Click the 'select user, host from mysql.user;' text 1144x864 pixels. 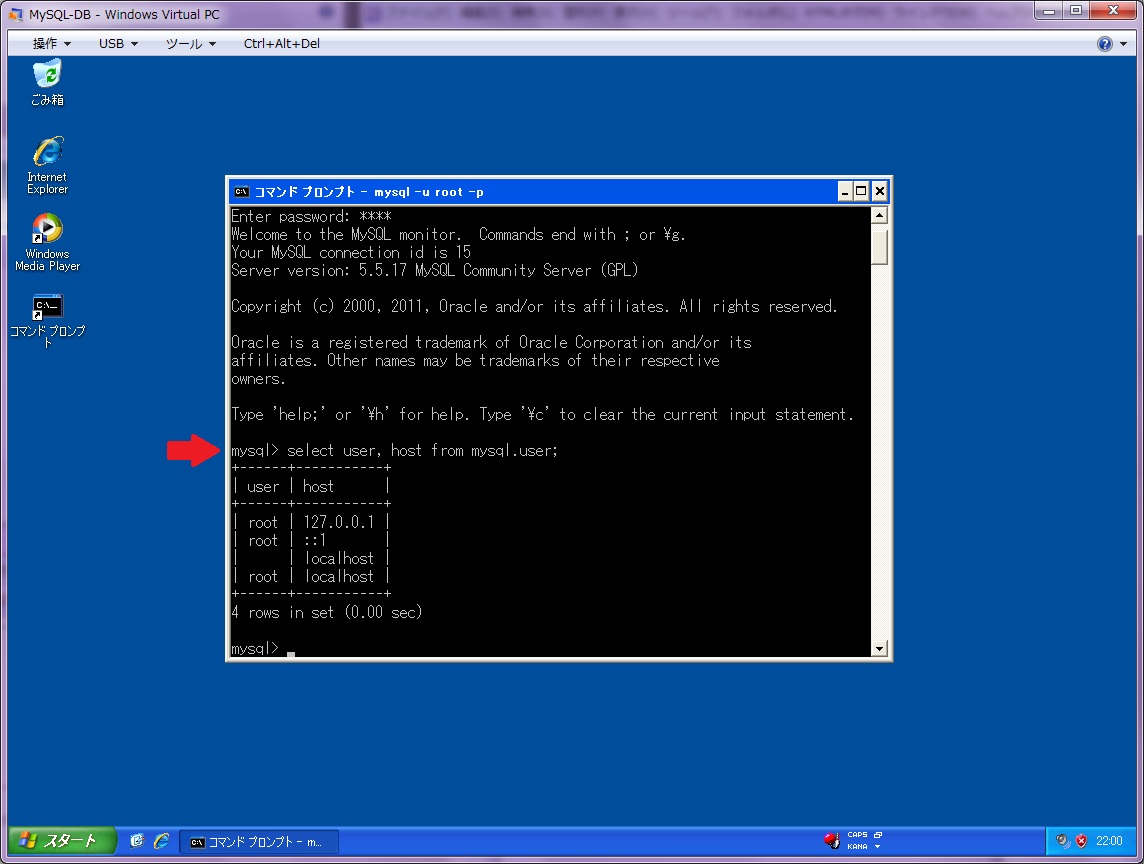422,450
